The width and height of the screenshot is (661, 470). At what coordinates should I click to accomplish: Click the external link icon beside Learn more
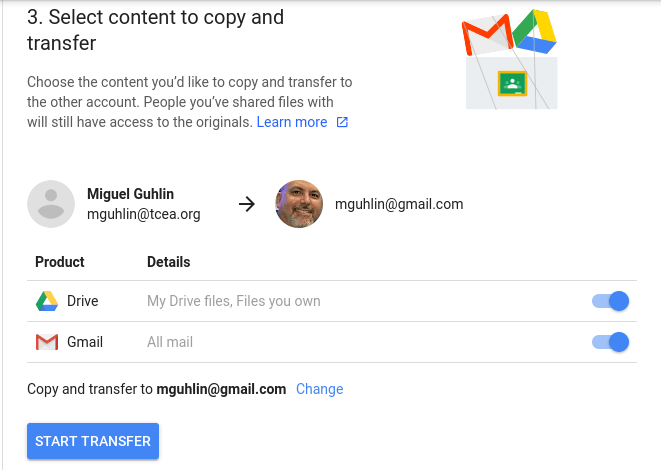click(x=342, y=122)
